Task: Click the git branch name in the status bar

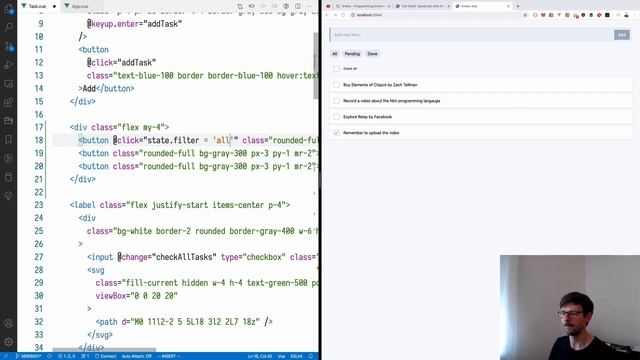Action: coord(29,356)
